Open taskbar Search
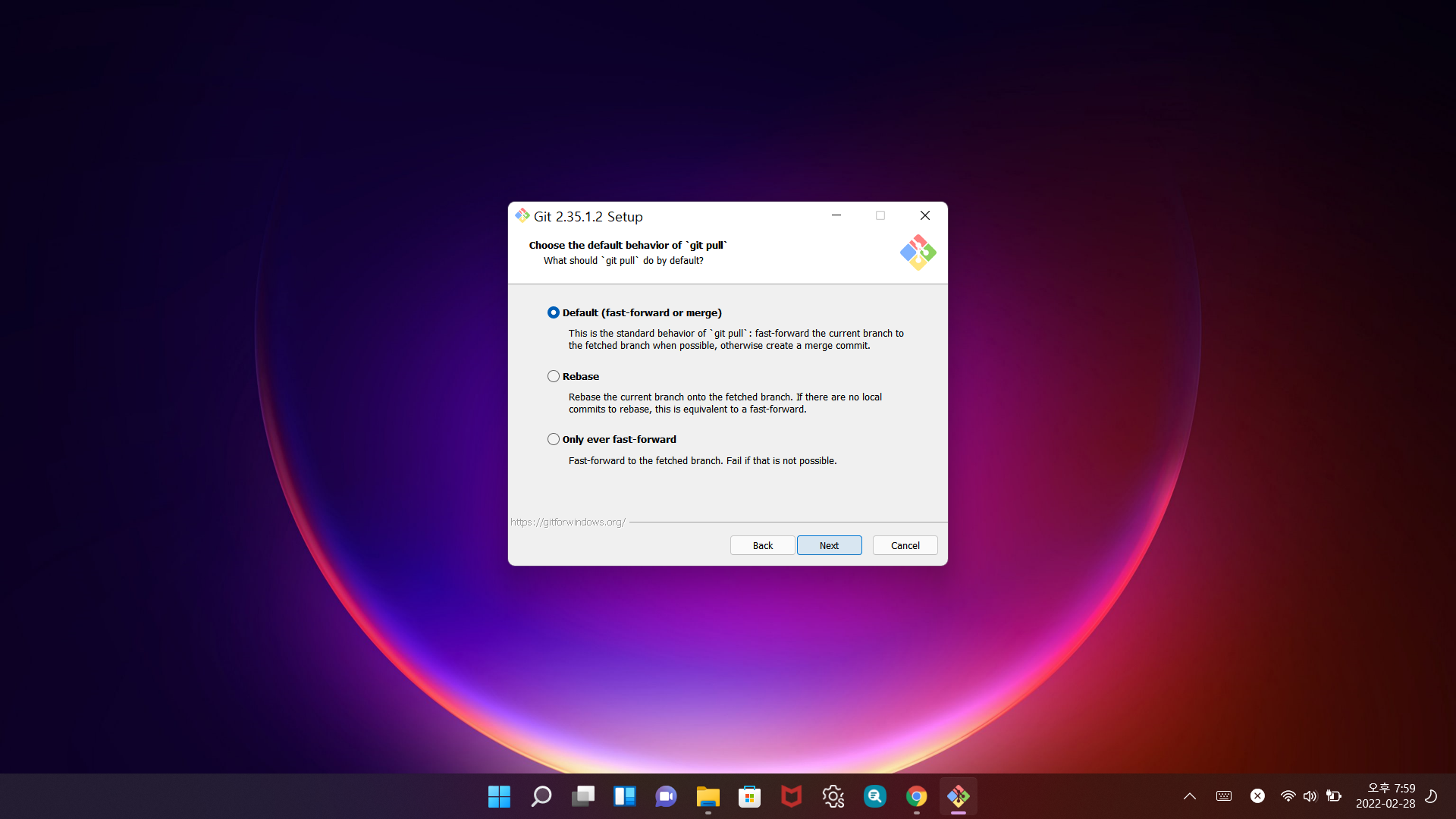The image size is (1456, 819). click(x=541, y=796)
